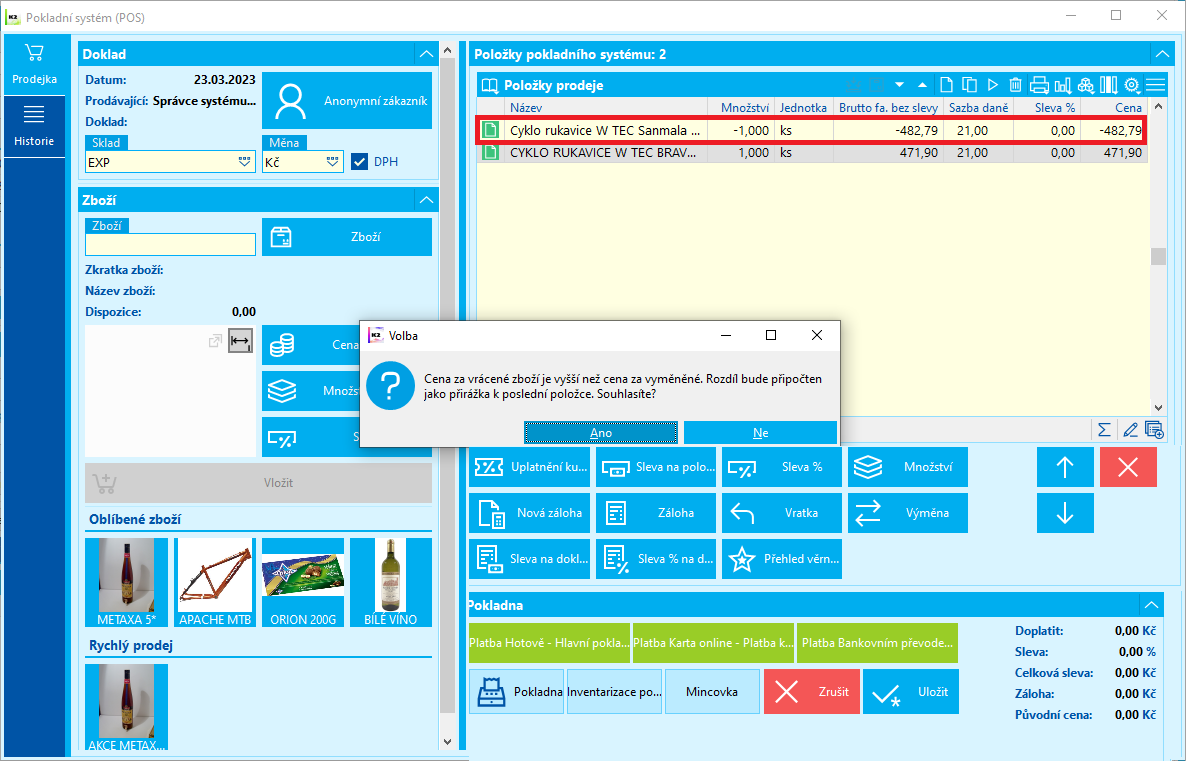Switch to the Historie tab
The height and width of the screenshot is (761, 1186).
pos(34,126)
